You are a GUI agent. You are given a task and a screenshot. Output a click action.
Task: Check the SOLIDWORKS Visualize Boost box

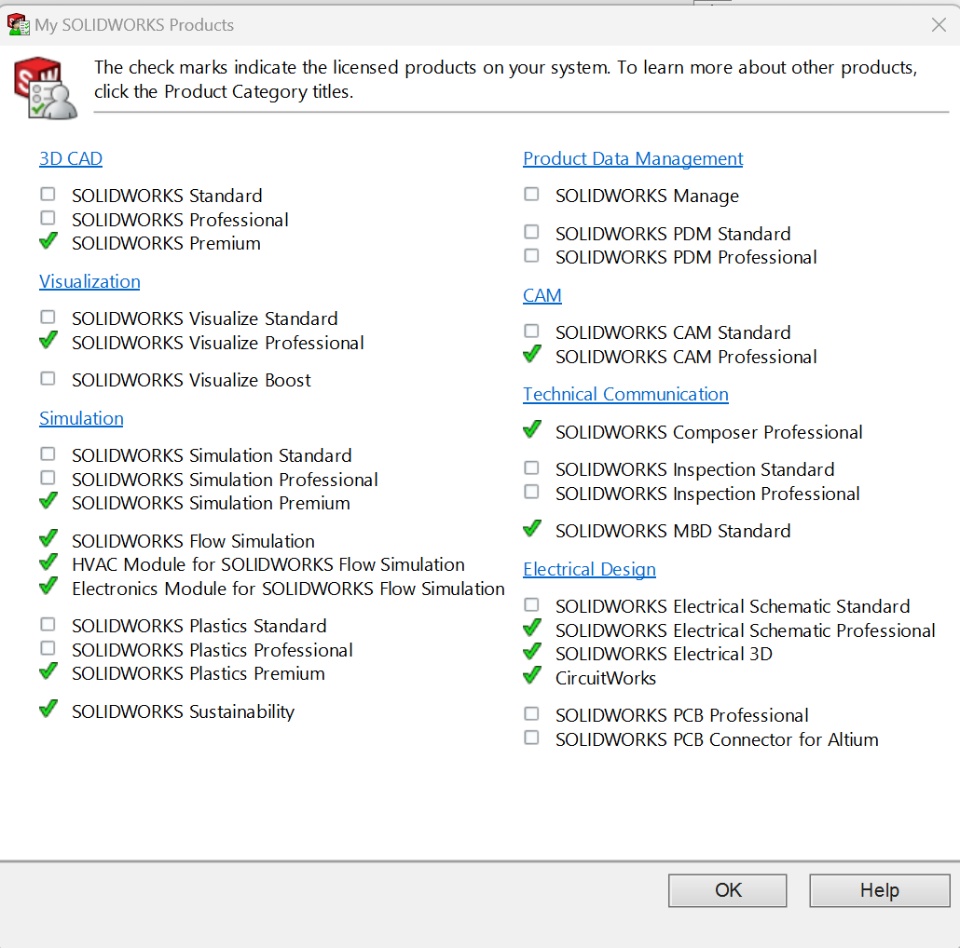[x=48, y=379]
